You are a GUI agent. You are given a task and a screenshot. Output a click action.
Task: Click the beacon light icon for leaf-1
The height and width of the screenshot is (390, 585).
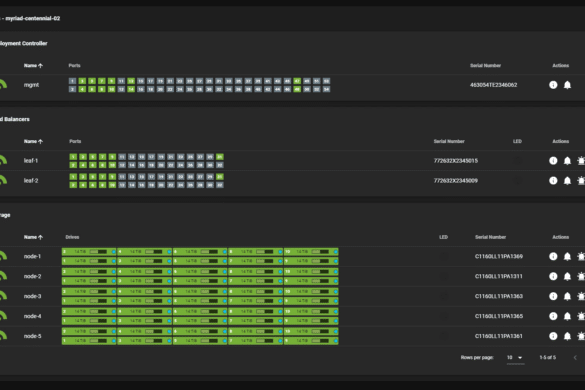581,161
